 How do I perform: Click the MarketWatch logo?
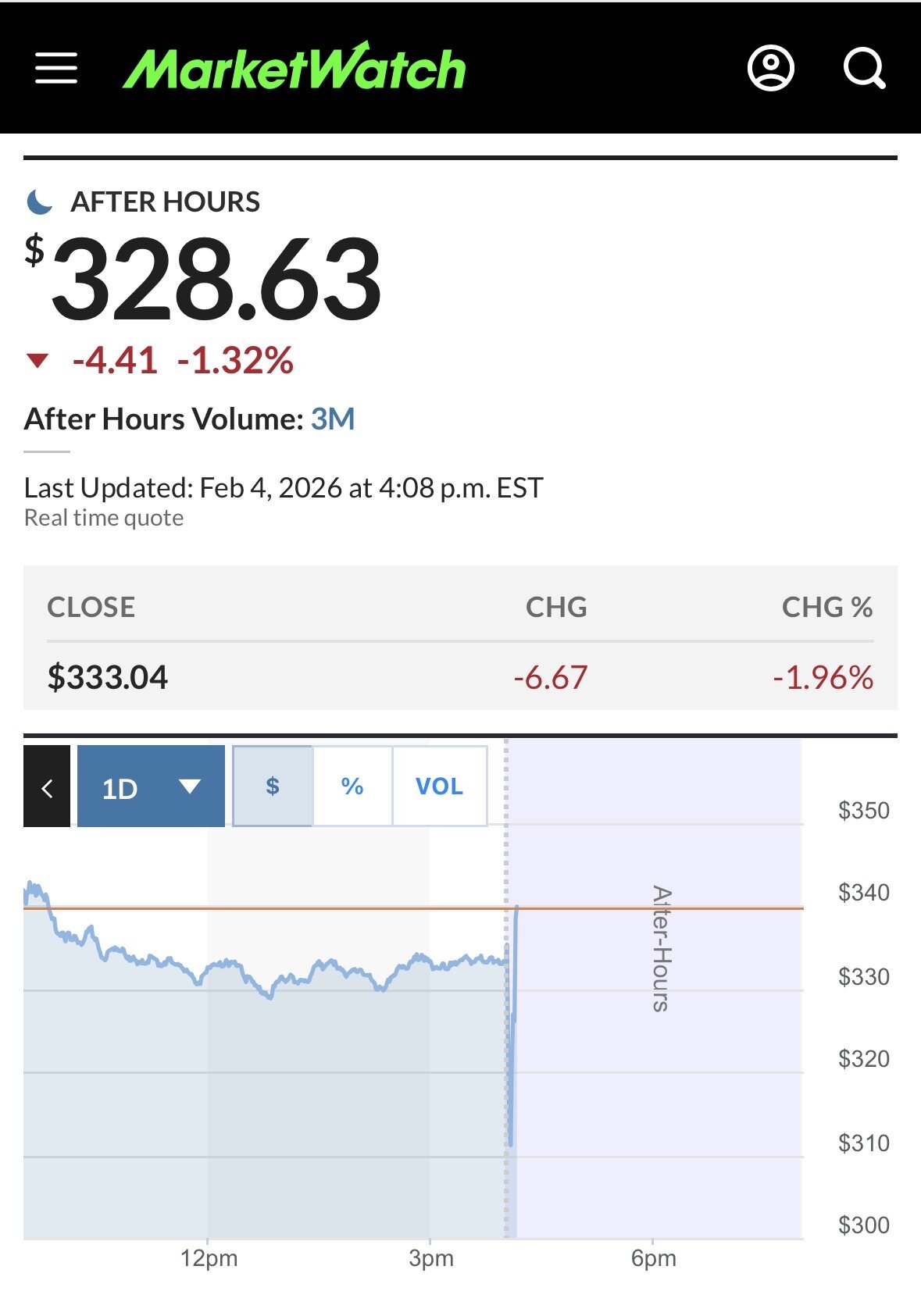(x=295, y=68)
